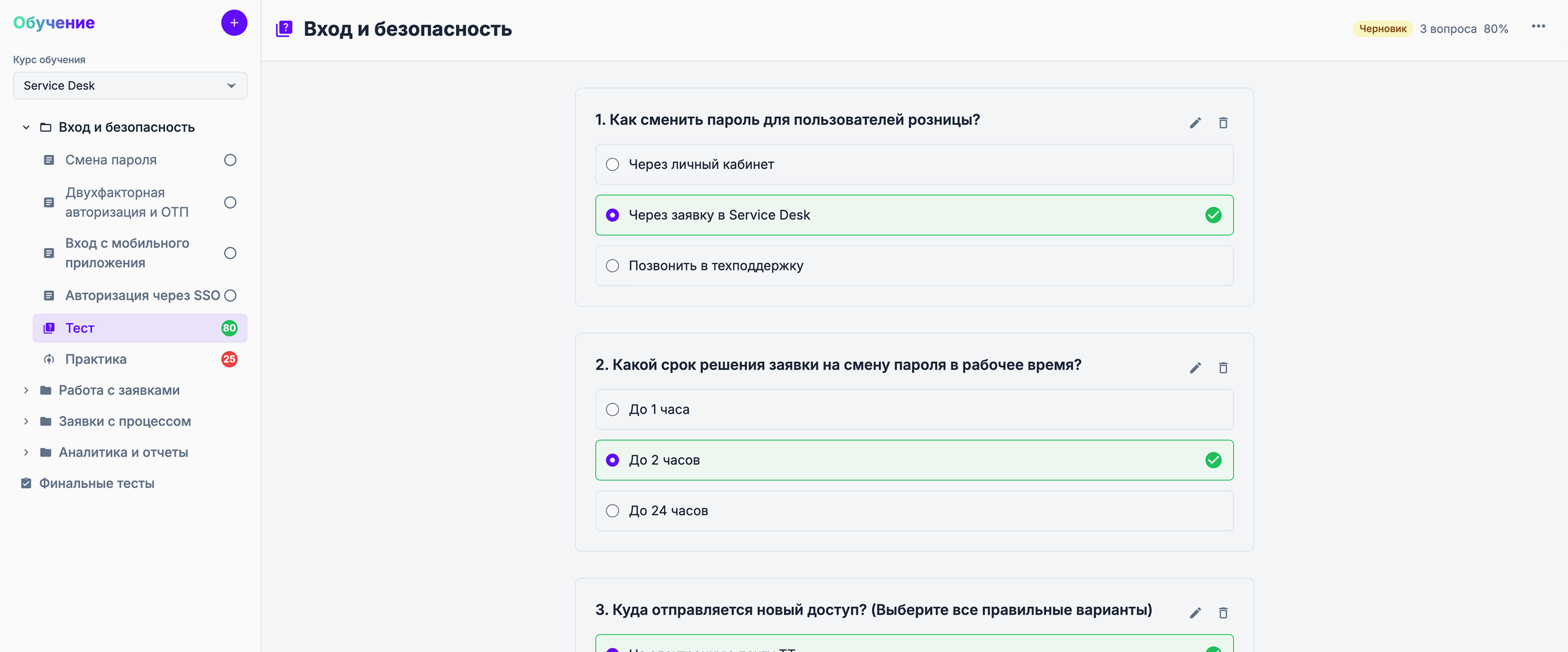The width and height of the screenshot is (1568, 652).
Task: Delete question 2 with trash icon
Action: coord(1223,367)
